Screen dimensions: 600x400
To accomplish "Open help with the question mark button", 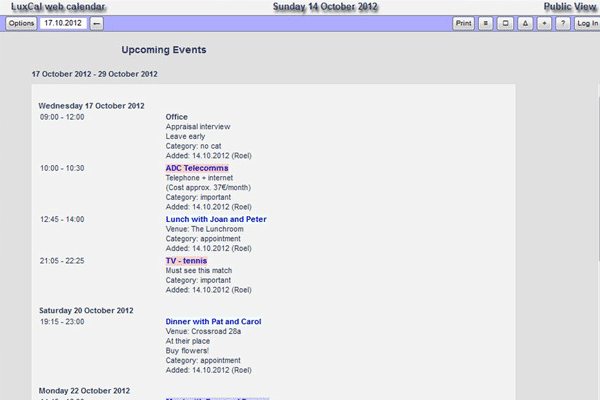I will coord(563,23).
